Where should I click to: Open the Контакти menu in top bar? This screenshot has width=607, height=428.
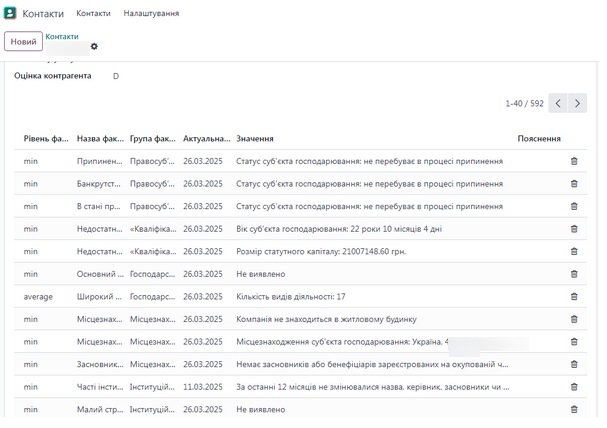(x=93, y=14)
